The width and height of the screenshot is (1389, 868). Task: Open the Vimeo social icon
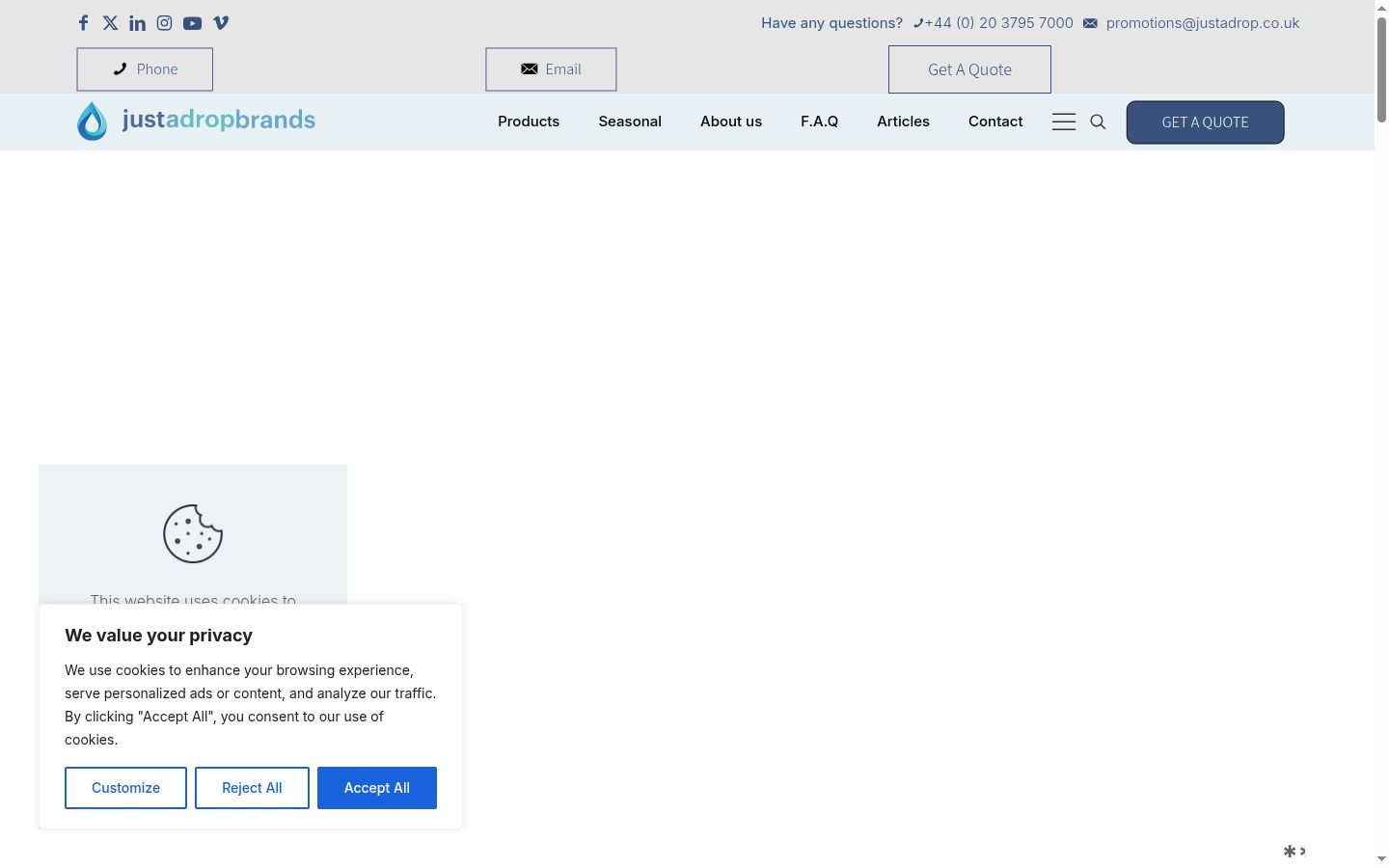(221, 23)
